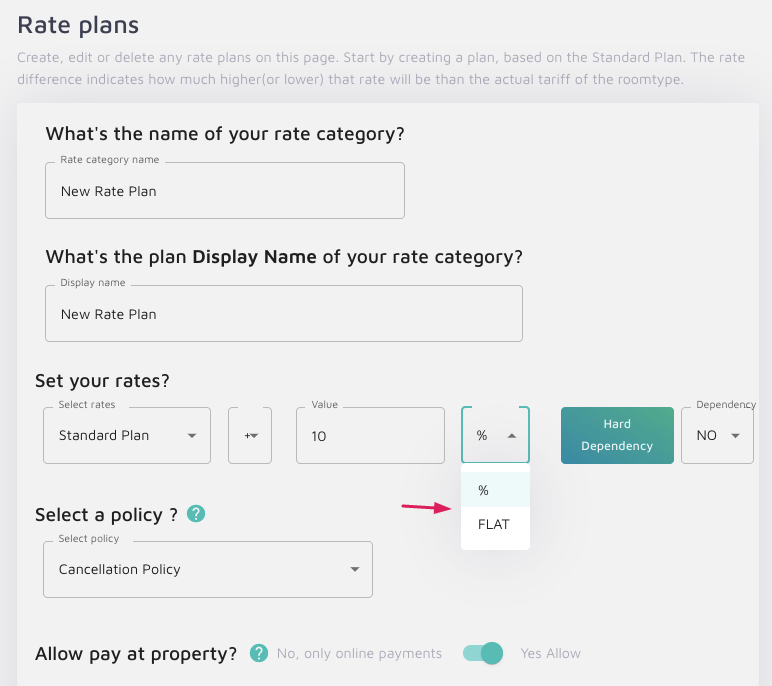The width and height of the screenshot is (772, 686).
Task: Choose the FLAT option in the list
Action: (x=494, y=524)
